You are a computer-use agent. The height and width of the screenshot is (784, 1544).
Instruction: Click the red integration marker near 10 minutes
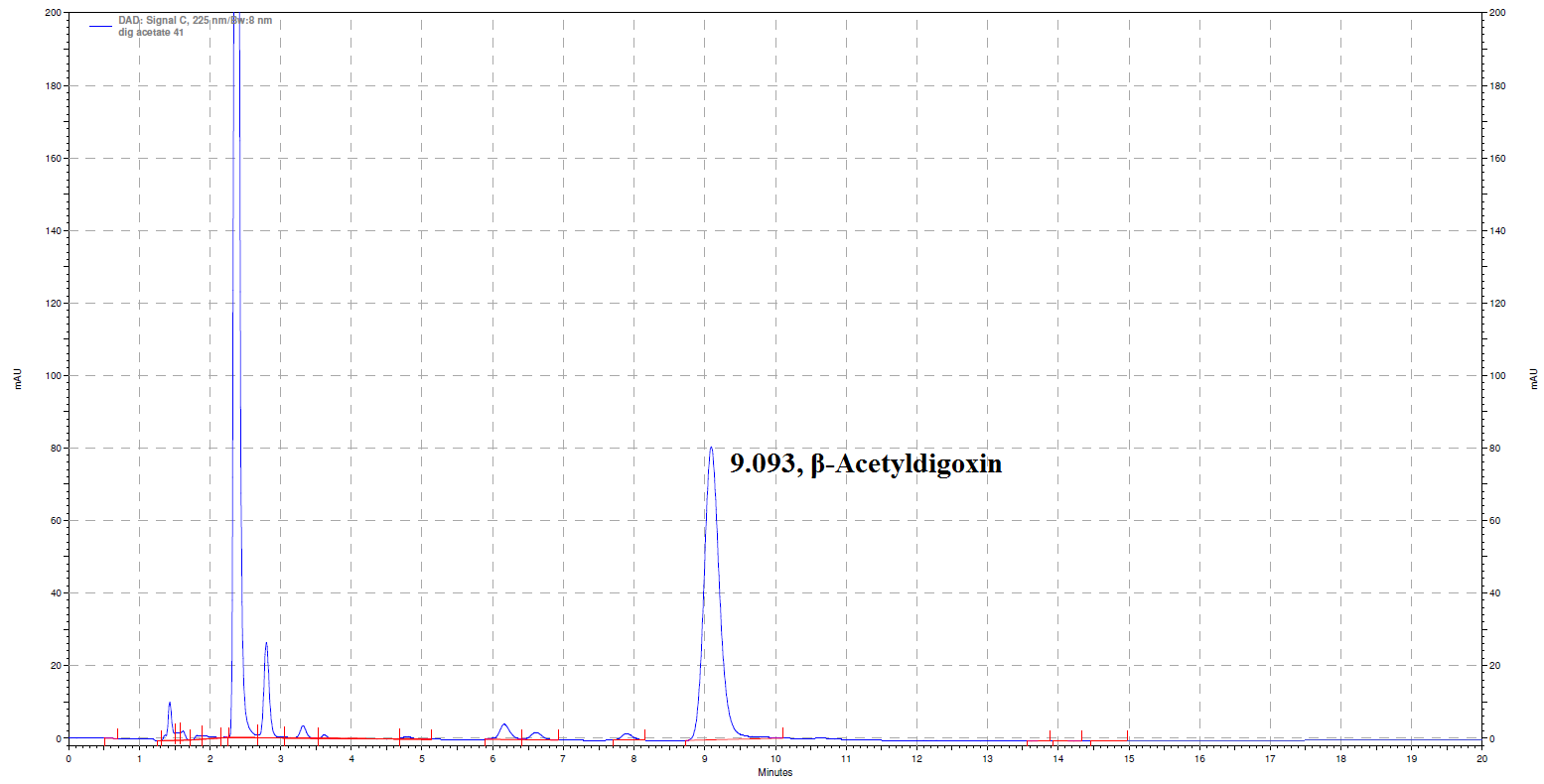point(782,733)
